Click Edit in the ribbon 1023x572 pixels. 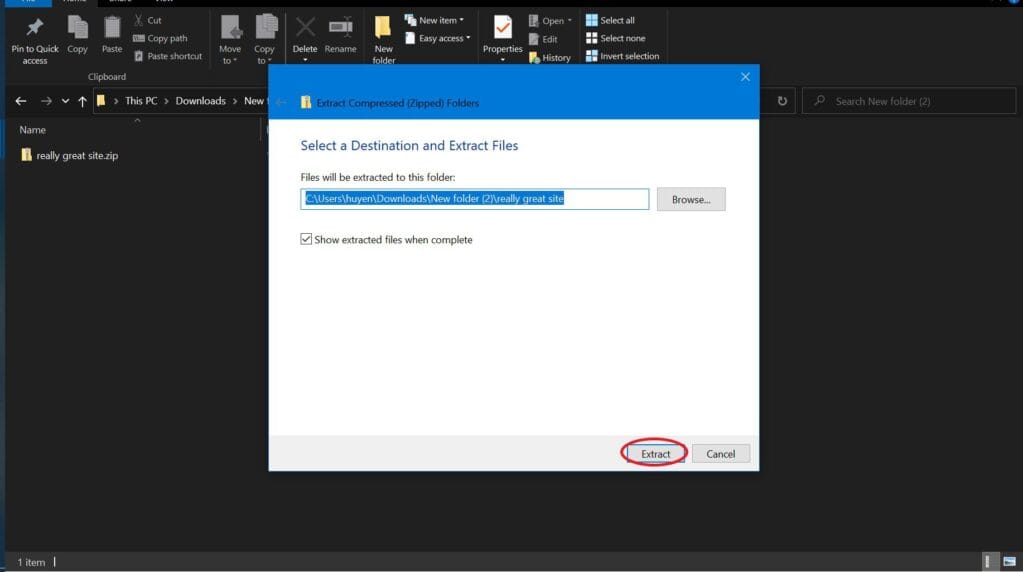coord(543,39)
